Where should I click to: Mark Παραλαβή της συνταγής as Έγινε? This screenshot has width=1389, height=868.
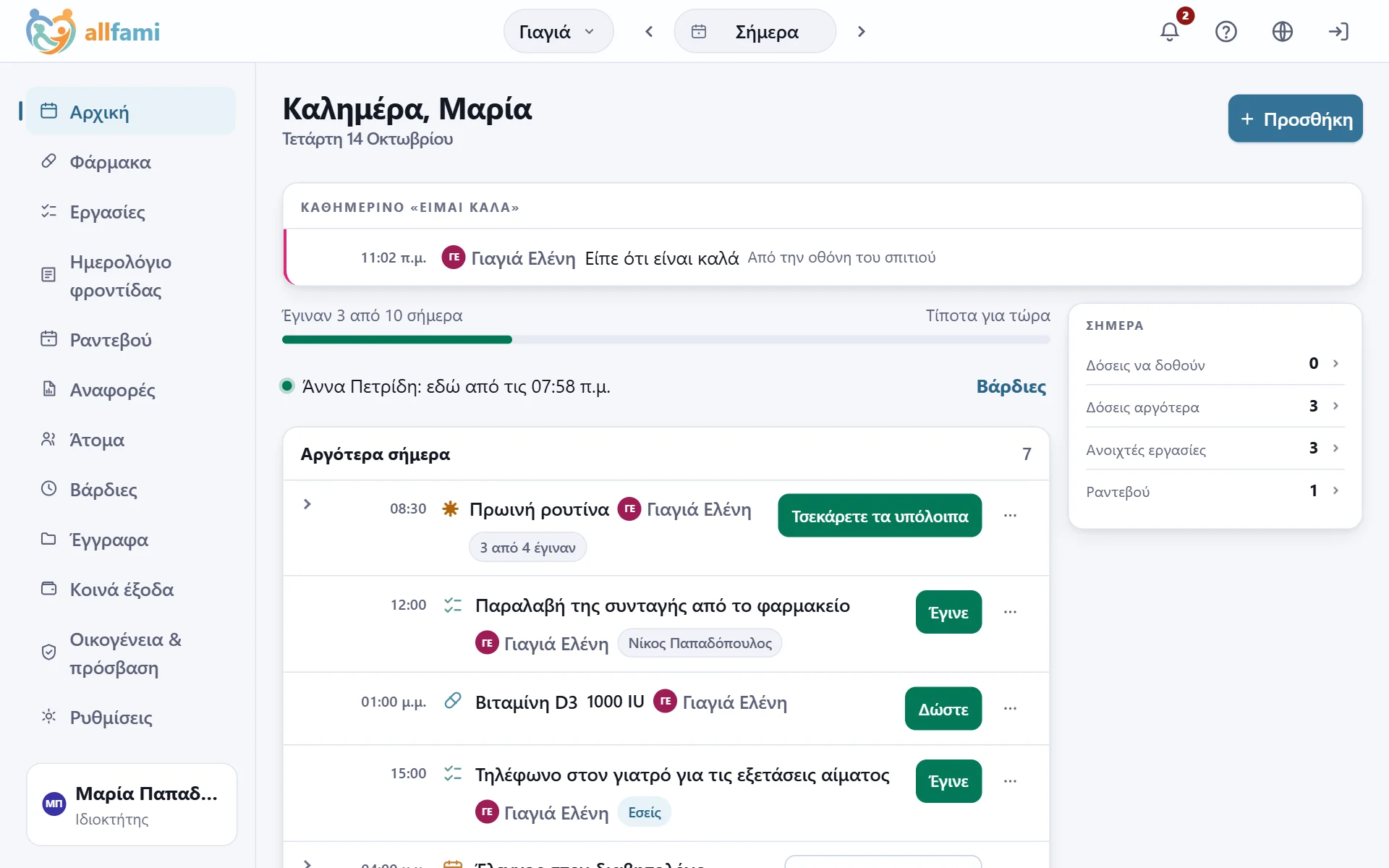948,612
